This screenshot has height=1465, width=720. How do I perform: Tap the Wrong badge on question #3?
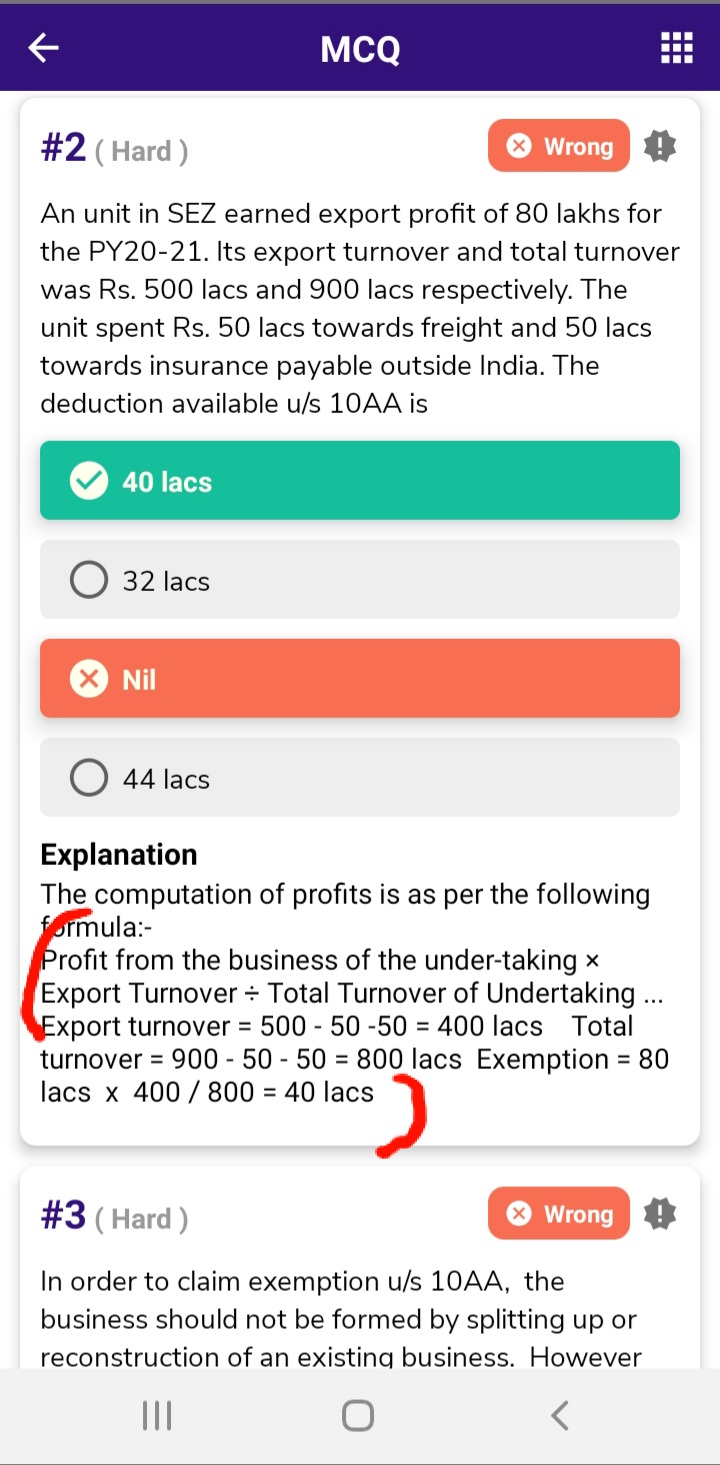(x=559, y=1214)
